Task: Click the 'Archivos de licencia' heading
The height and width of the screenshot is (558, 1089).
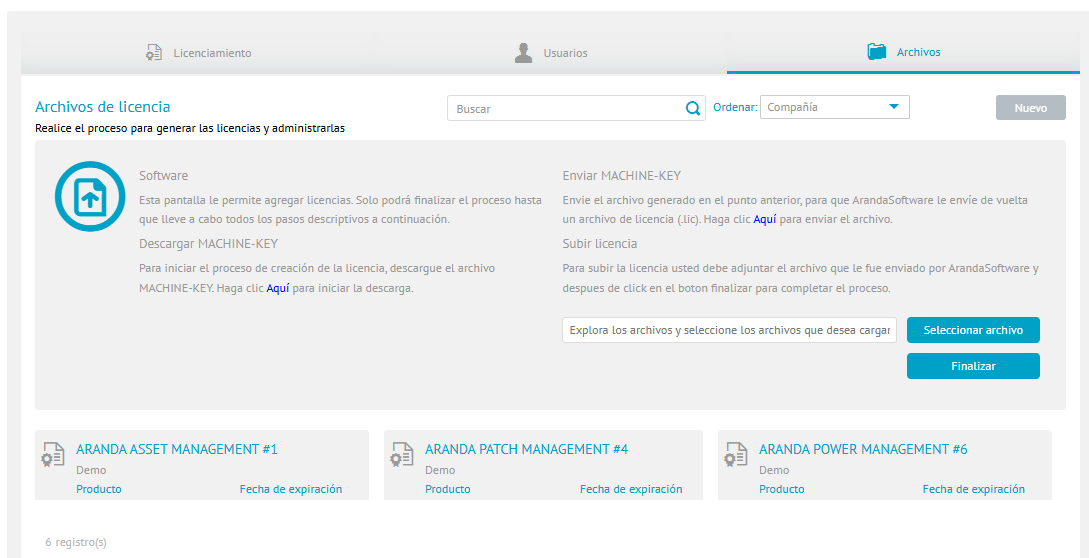Action: 103,107
